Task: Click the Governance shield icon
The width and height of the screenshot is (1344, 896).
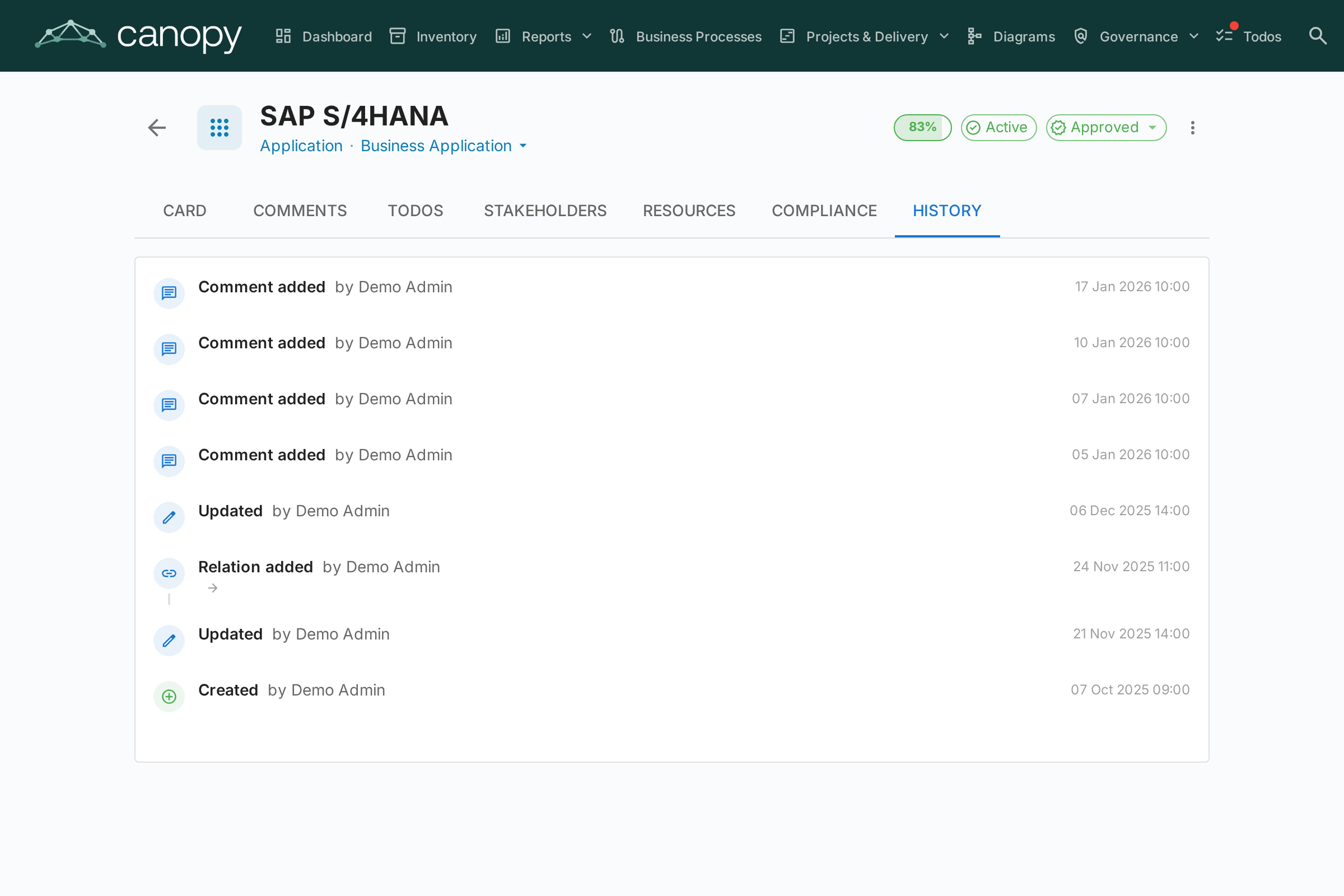Action: [1081, 36]
